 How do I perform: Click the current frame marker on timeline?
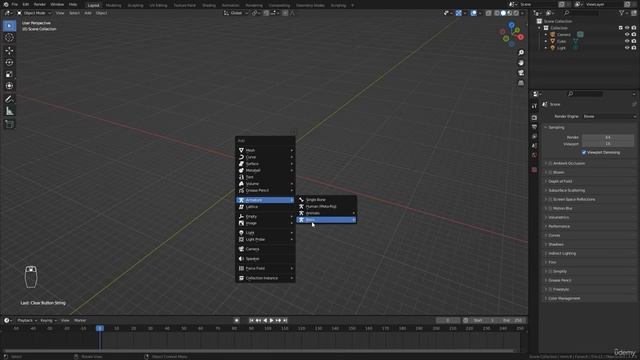[100, 328]
